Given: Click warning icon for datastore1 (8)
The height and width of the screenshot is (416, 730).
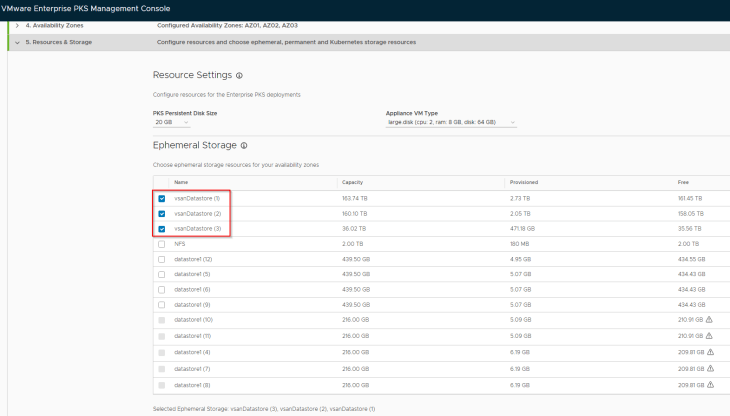Looking at the screenshot, I should [x=709, y=384].
